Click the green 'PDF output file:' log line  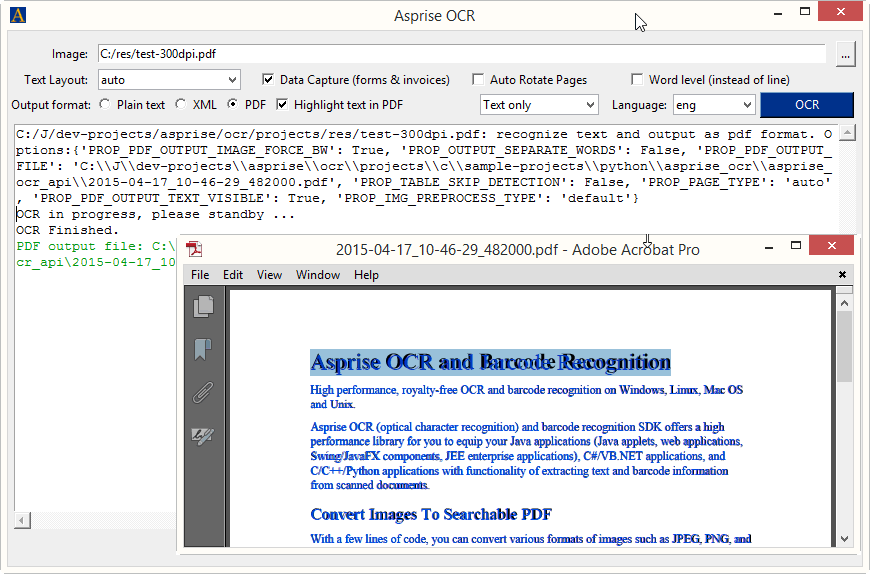tap(95, 246)
